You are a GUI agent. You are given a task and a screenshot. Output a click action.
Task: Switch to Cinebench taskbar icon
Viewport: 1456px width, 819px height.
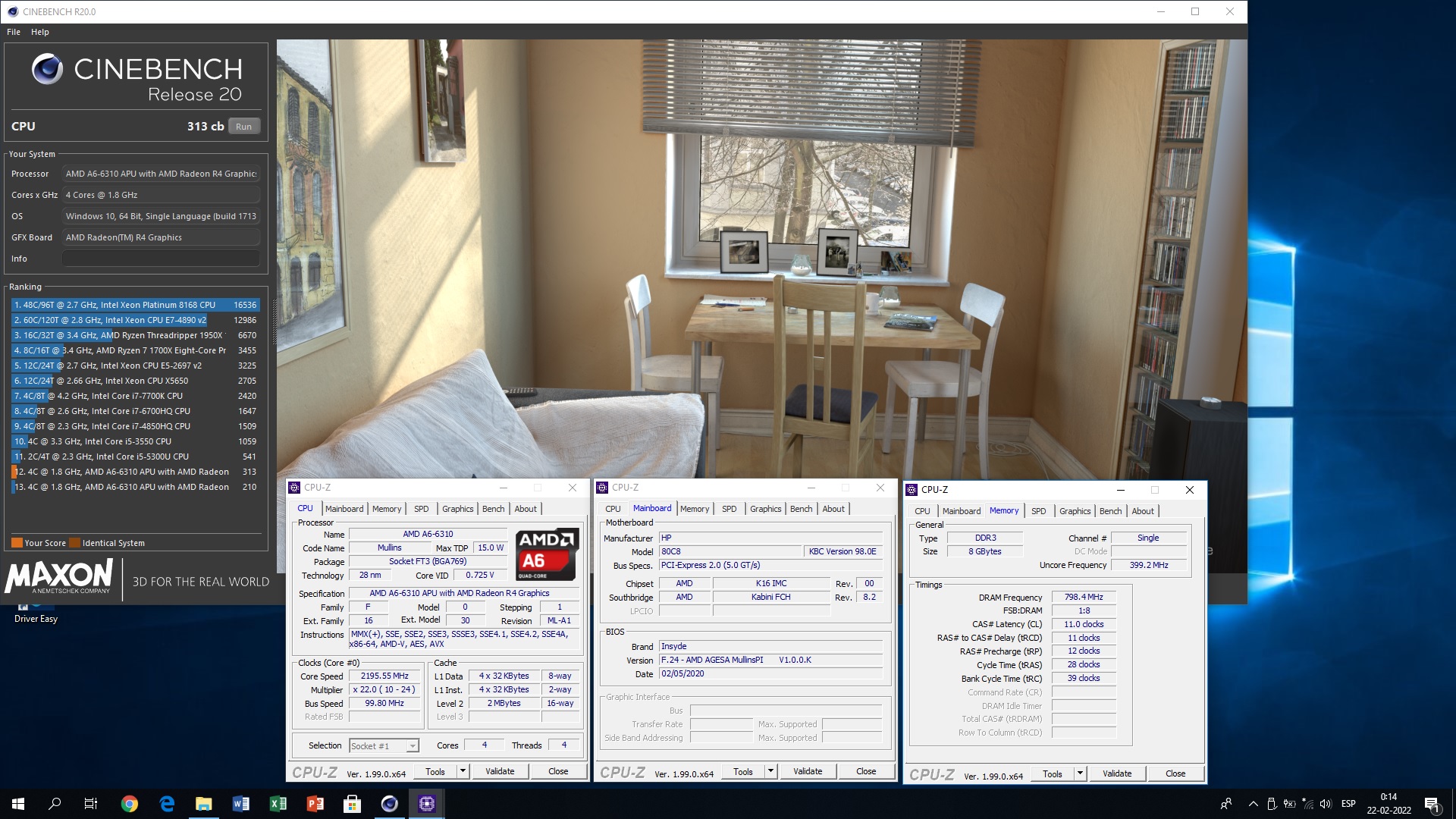click(x=389, y=804)
